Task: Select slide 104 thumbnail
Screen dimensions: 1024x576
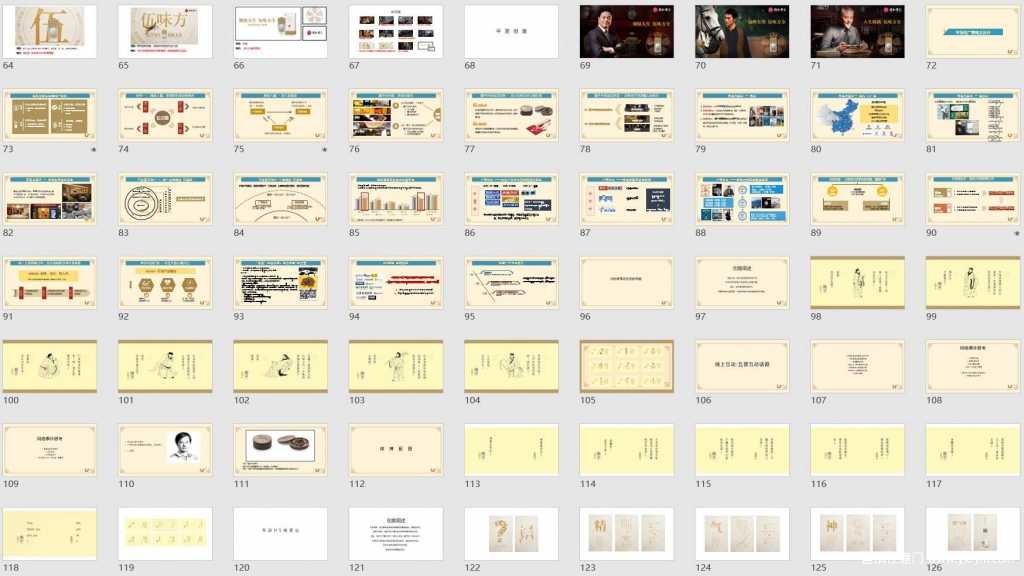Action: click(x=511, y=366)
